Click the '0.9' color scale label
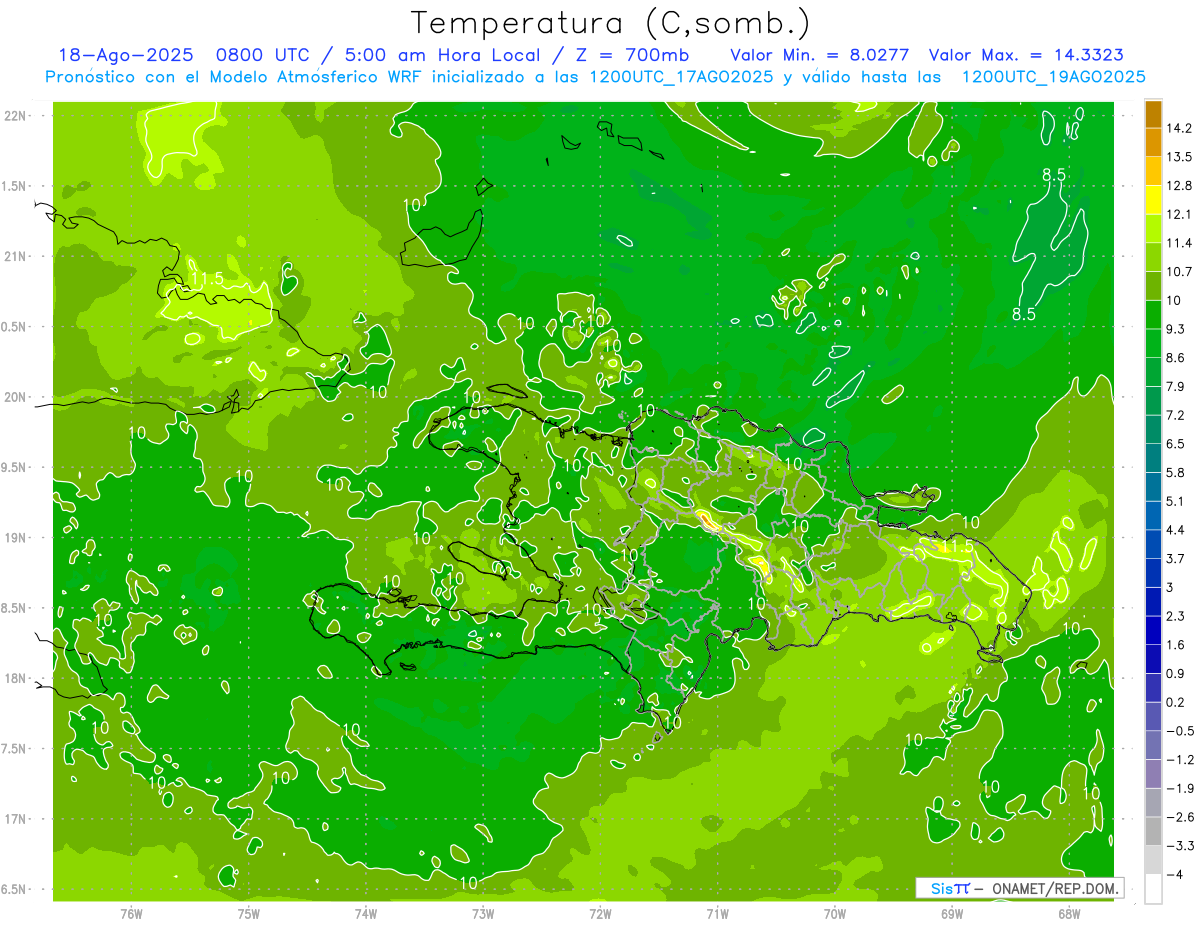Screen dimensions: 1200x927 [x=1177, y=673]
